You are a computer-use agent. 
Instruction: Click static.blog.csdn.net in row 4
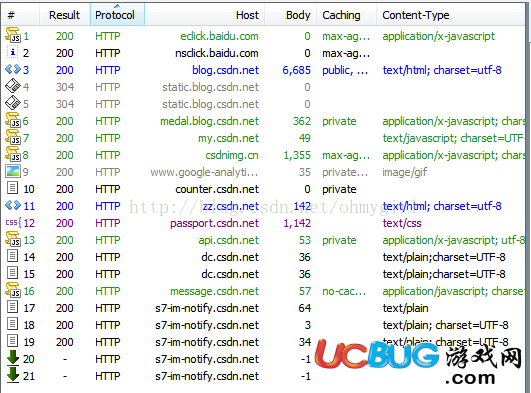click(210, 87)
